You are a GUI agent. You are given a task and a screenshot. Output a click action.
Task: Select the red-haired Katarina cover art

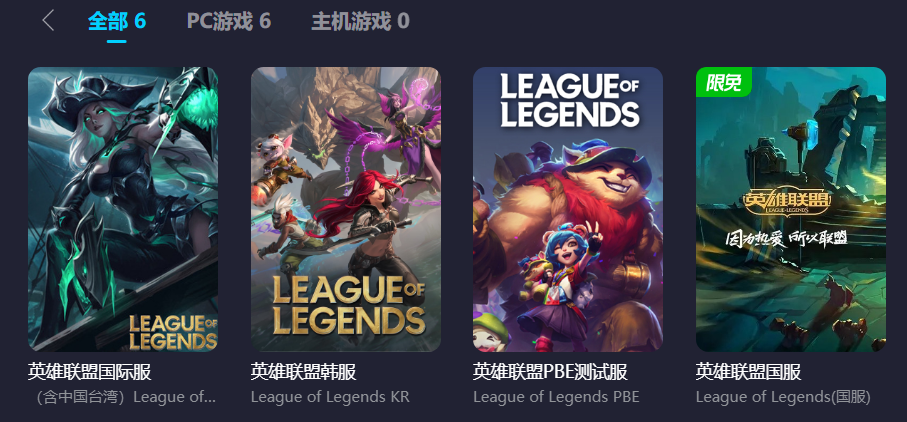coord(346,209)
